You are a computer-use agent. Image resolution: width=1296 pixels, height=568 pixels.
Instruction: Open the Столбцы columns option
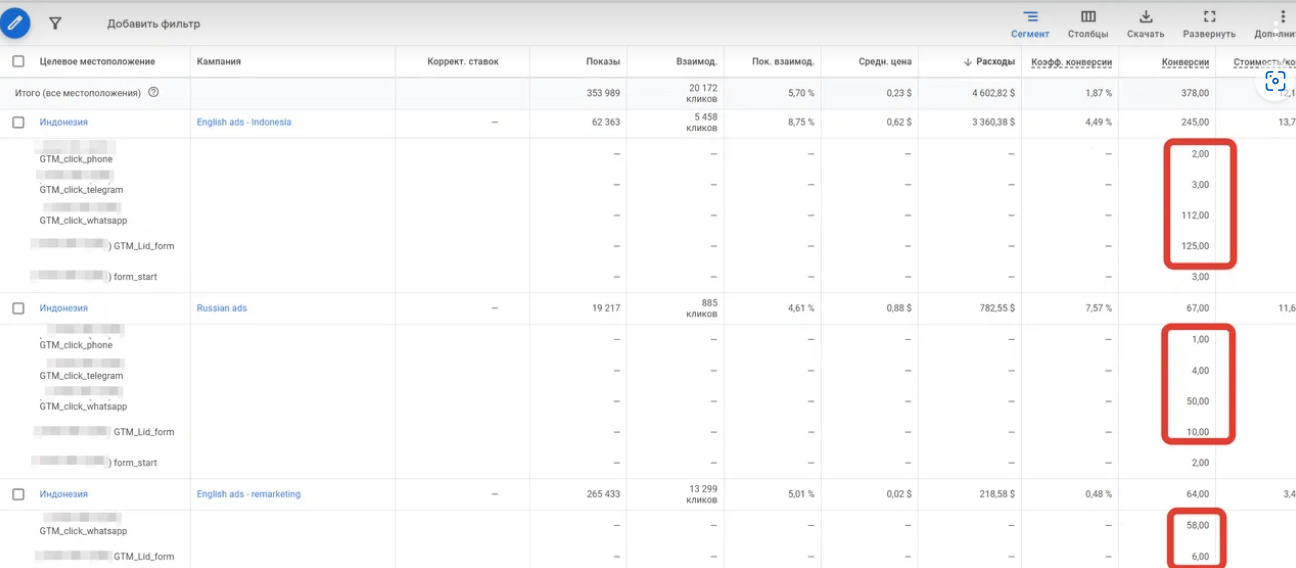click(x=1088, y=24)
